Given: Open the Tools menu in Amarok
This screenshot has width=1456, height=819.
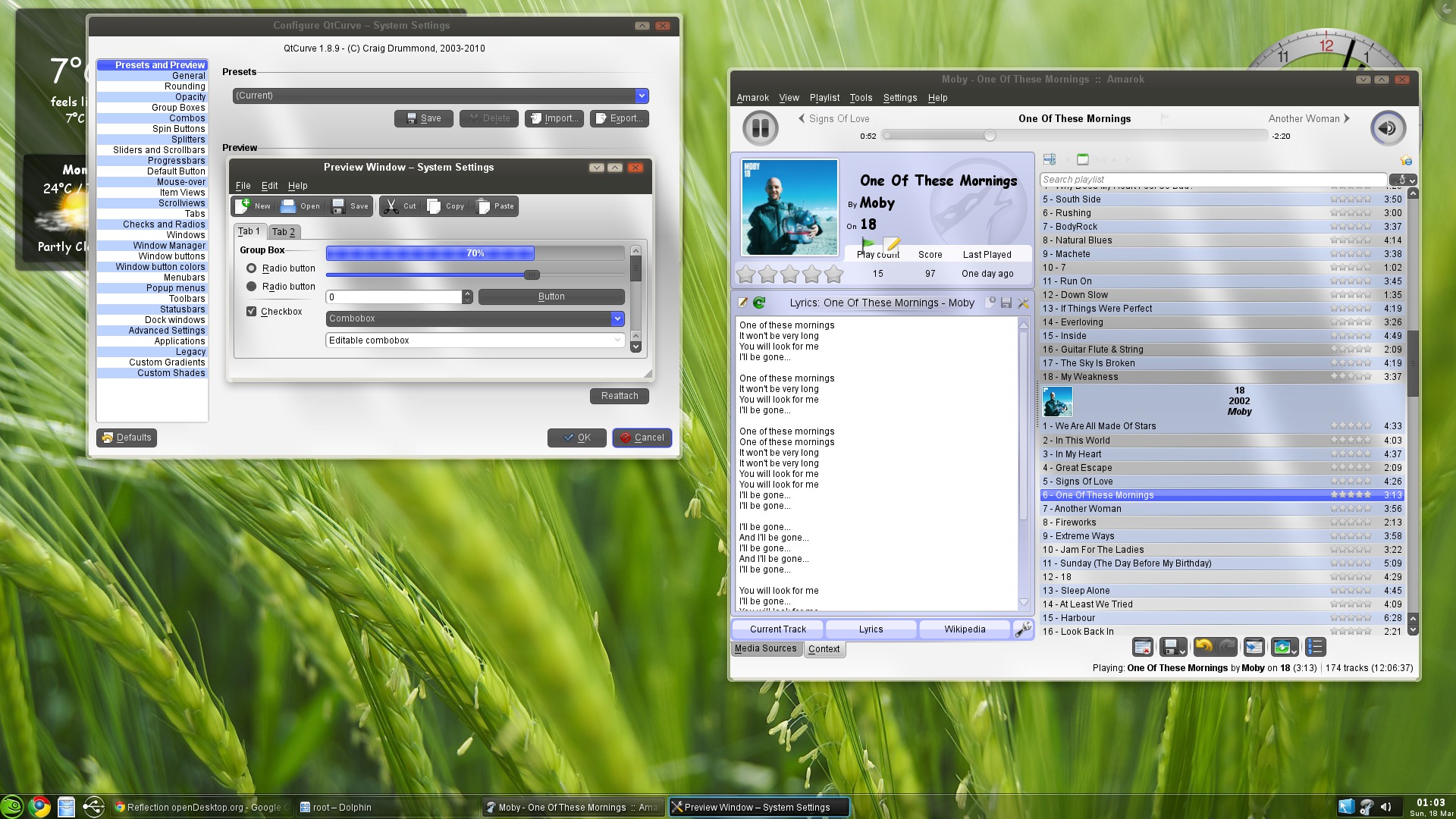Looking at the screenshot, I should coord(861,98).
